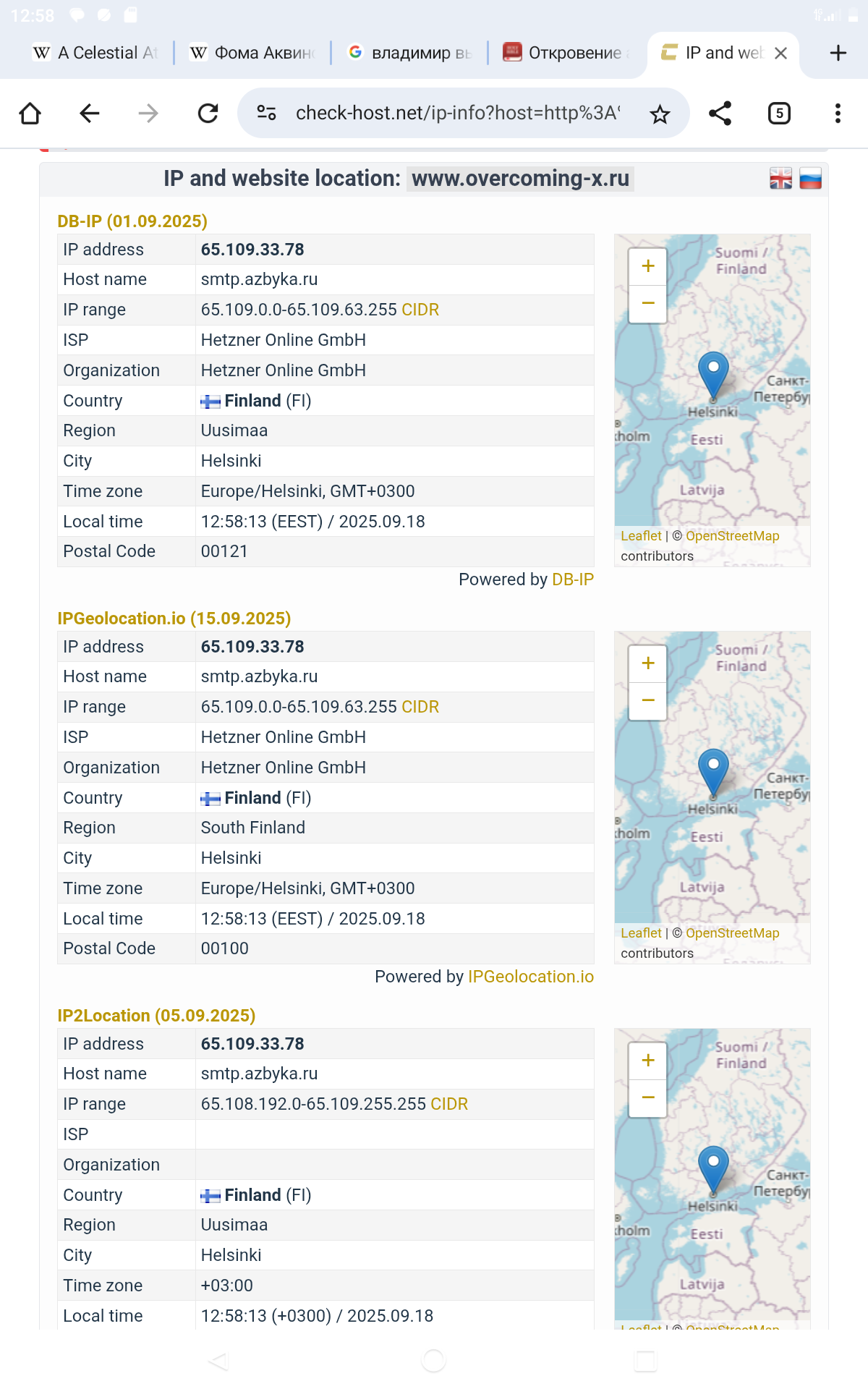Viewport: 868px width, 1389px height.
Task: Switch to the A Celestial tab
Action: (95, 53)
